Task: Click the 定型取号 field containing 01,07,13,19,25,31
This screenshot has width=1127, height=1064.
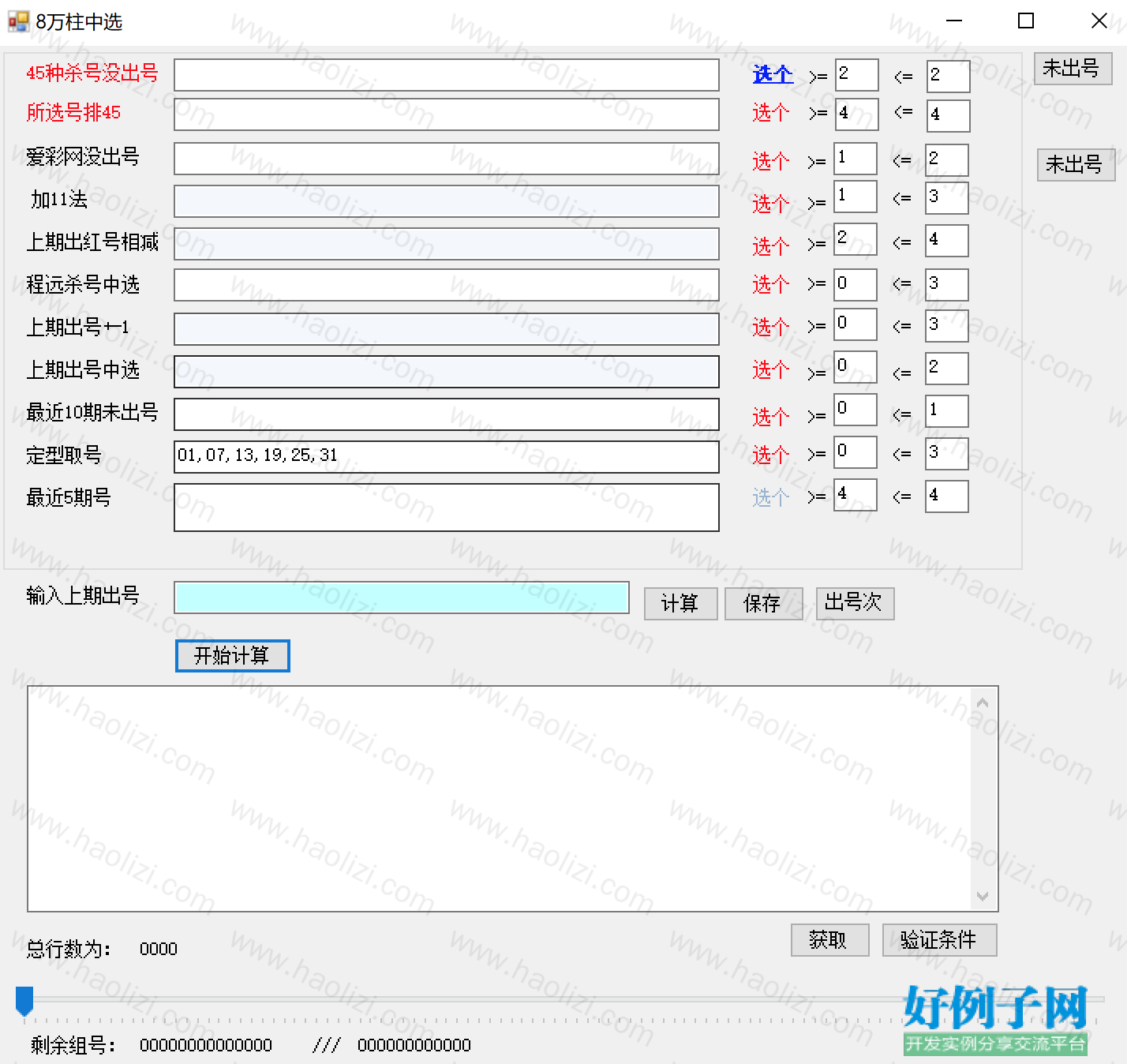Action: point(447,457)
